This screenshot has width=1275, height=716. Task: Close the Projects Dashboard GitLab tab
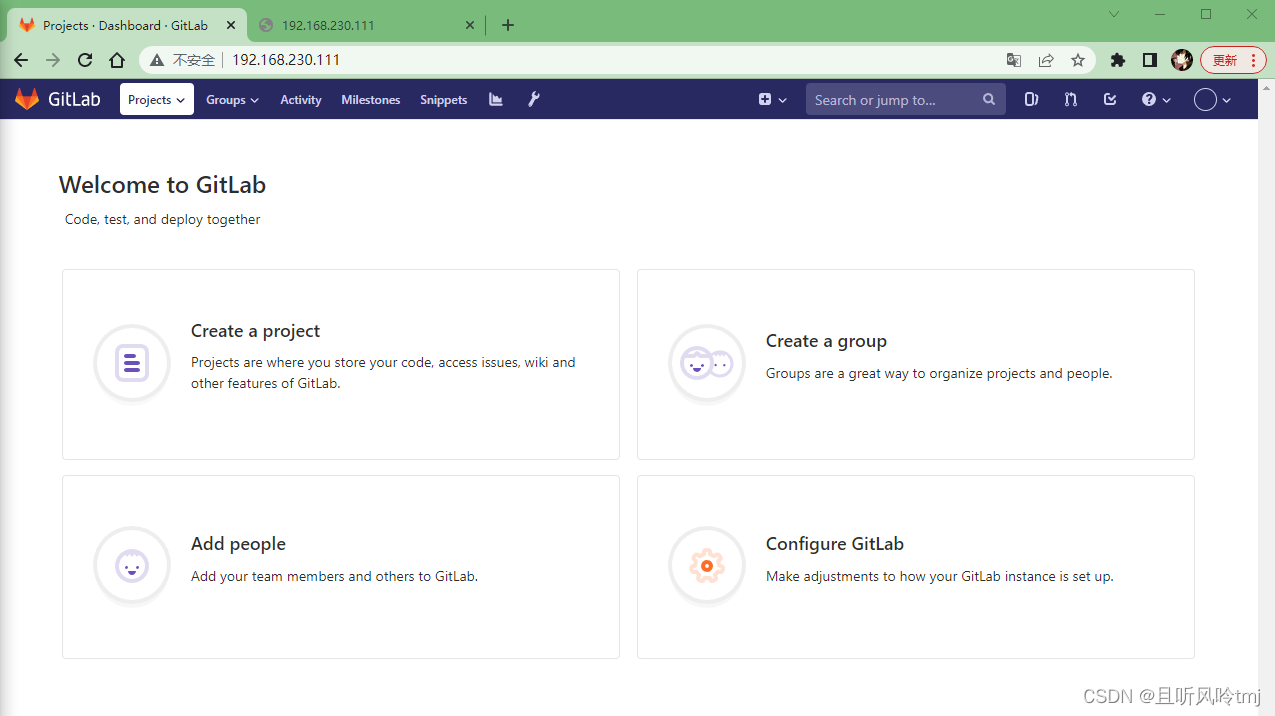pos(231,25)
